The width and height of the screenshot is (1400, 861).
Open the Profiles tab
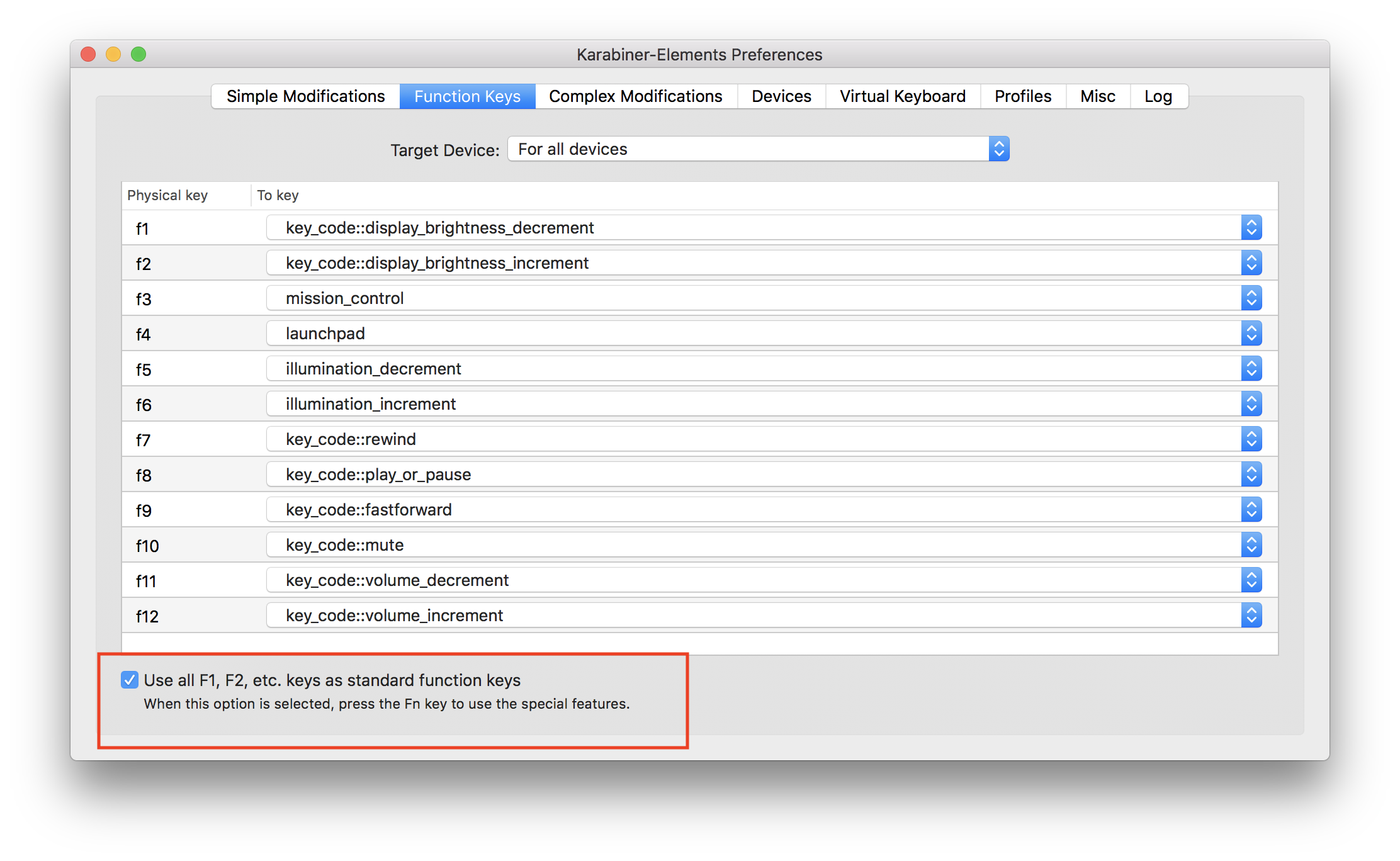pyautogui.click(x=1022, y=96)
